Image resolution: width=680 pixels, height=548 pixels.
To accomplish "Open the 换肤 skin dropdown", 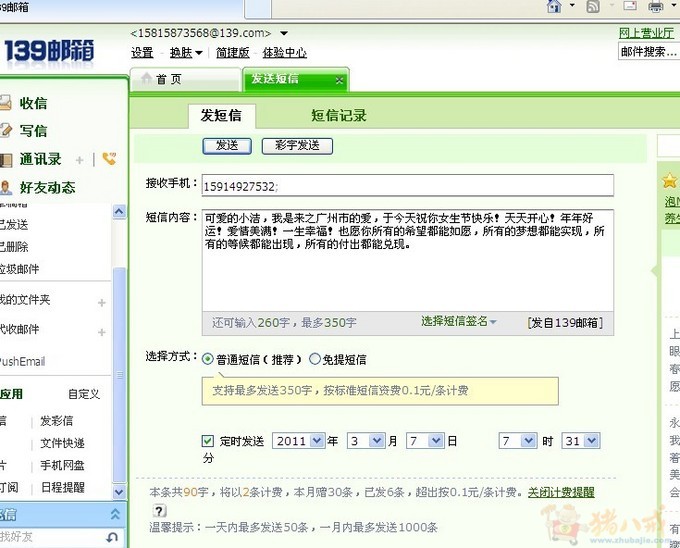I will tap(186, 53).
